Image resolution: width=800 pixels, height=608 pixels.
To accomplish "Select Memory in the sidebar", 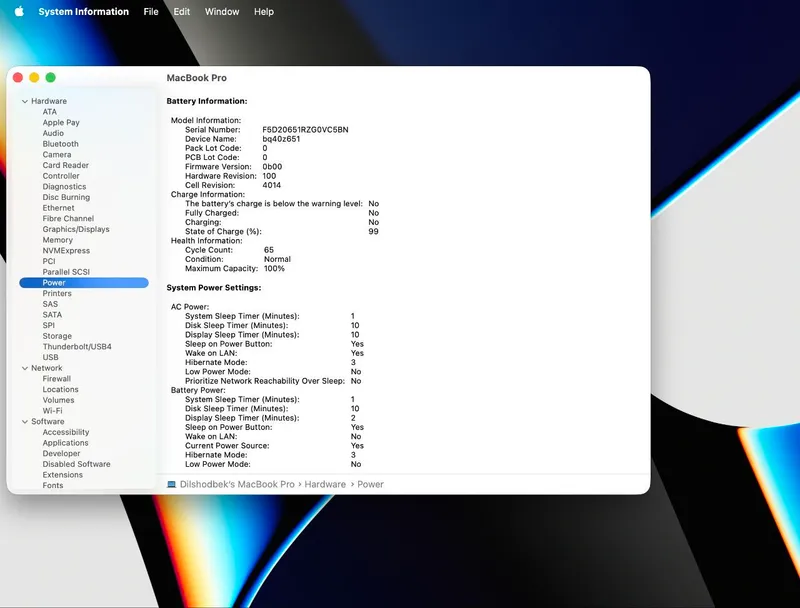I will point(58,240).
